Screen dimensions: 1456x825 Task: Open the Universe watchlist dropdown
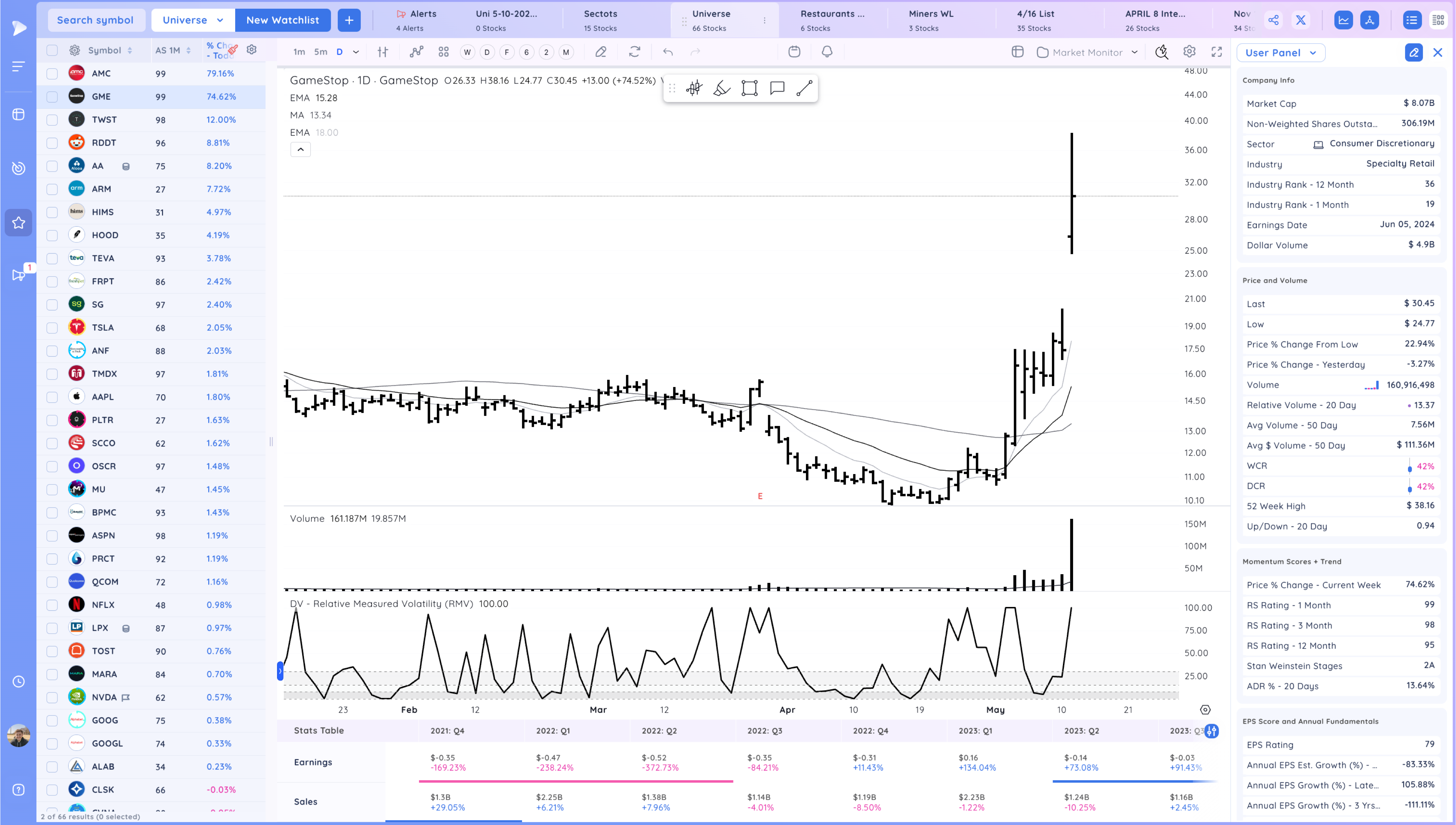pyautogui.click(x=193, y=20)
